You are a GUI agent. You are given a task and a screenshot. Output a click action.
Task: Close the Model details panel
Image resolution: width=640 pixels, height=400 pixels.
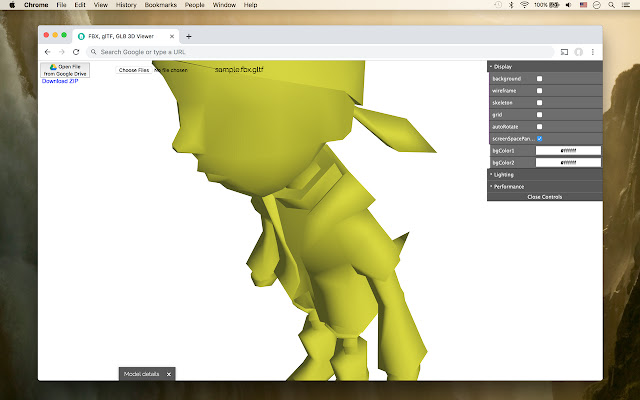coord(169,374)
